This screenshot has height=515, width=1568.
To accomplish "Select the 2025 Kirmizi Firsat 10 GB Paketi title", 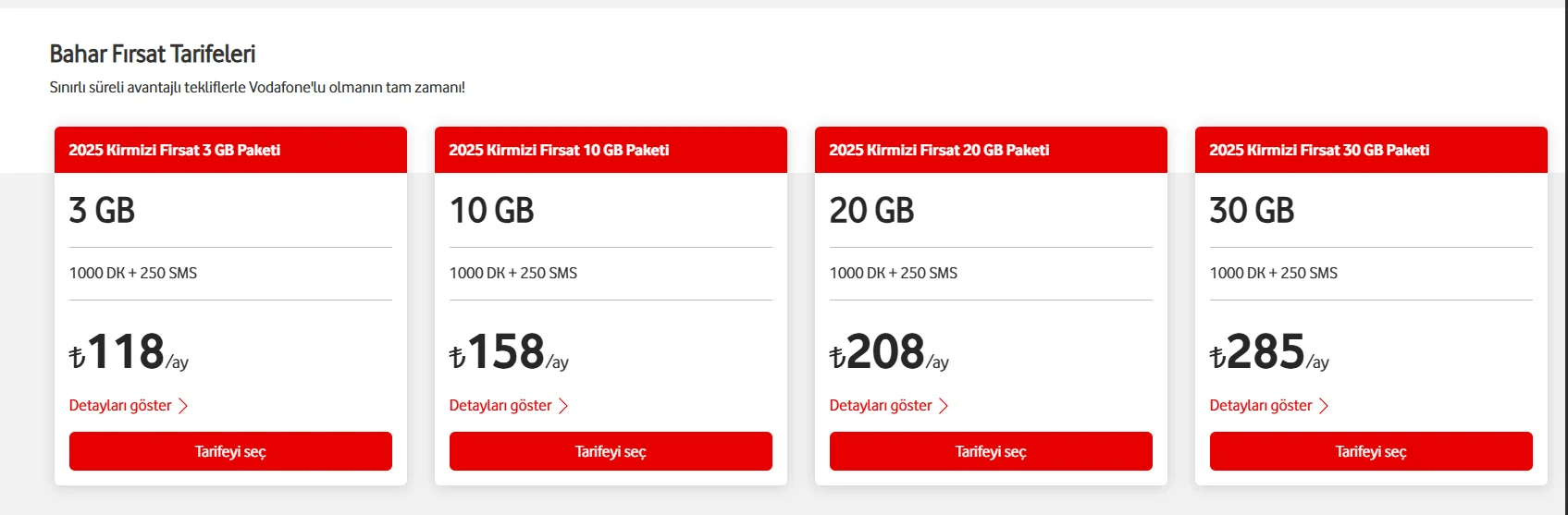I will [559, 150].
